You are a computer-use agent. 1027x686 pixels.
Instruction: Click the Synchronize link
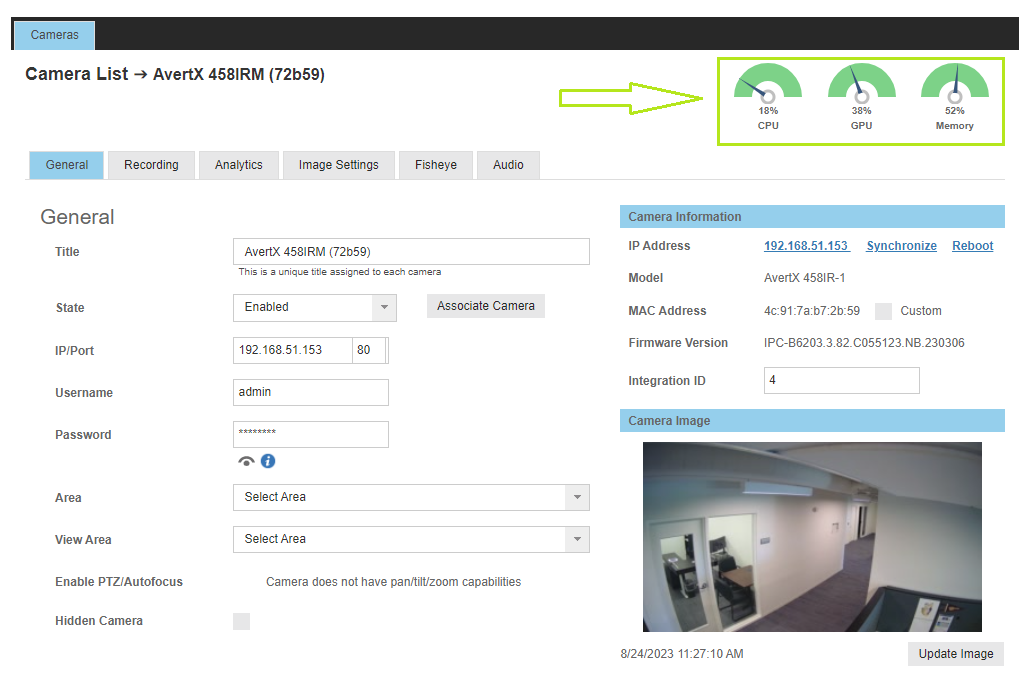click(x=901, y=246)
